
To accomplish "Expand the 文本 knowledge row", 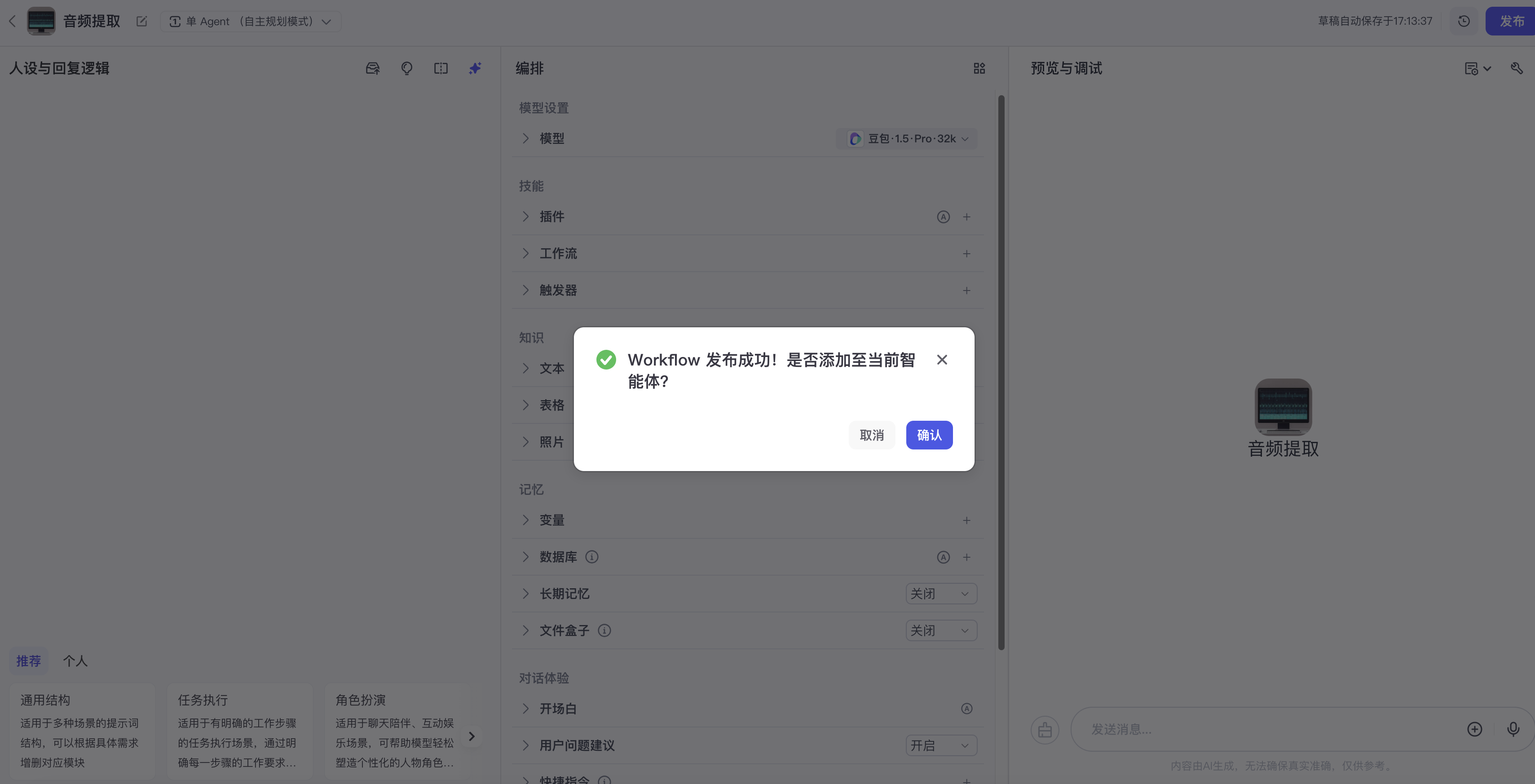I will pyautogui.click(x=525, y=368).
